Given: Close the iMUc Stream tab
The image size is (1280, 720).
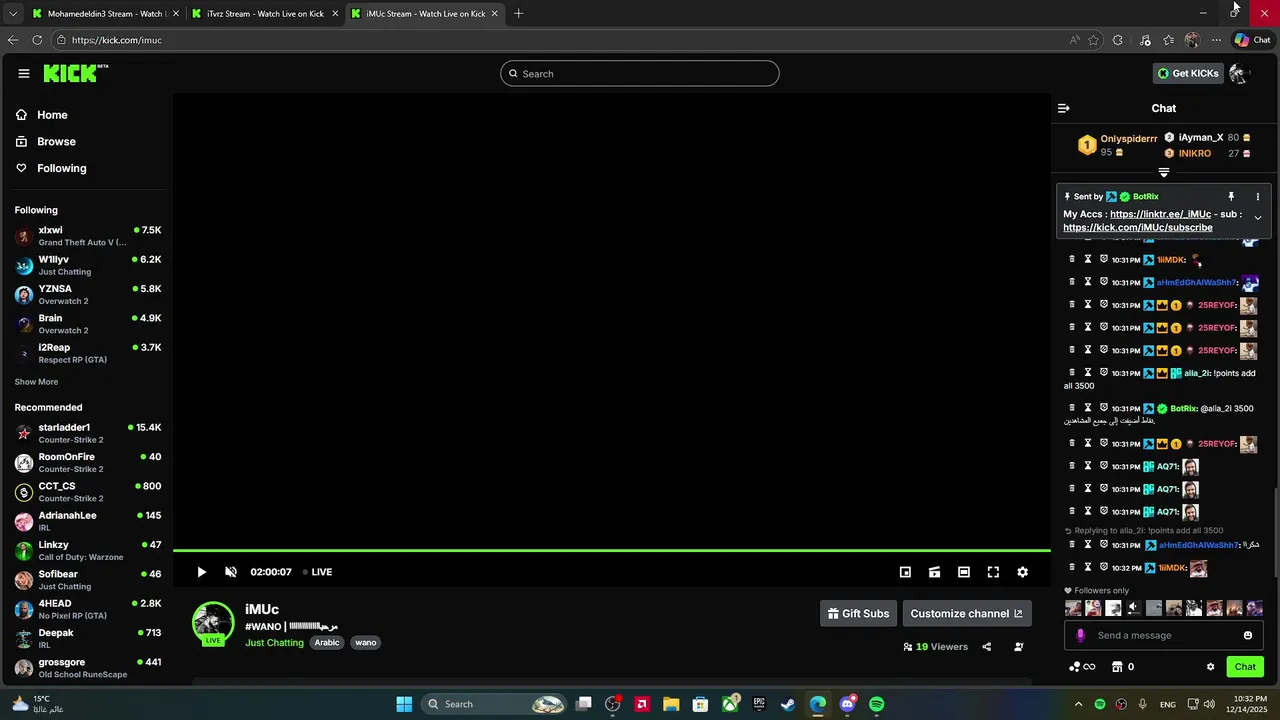Looking at the screenshot, I should [x=495, y=14].
